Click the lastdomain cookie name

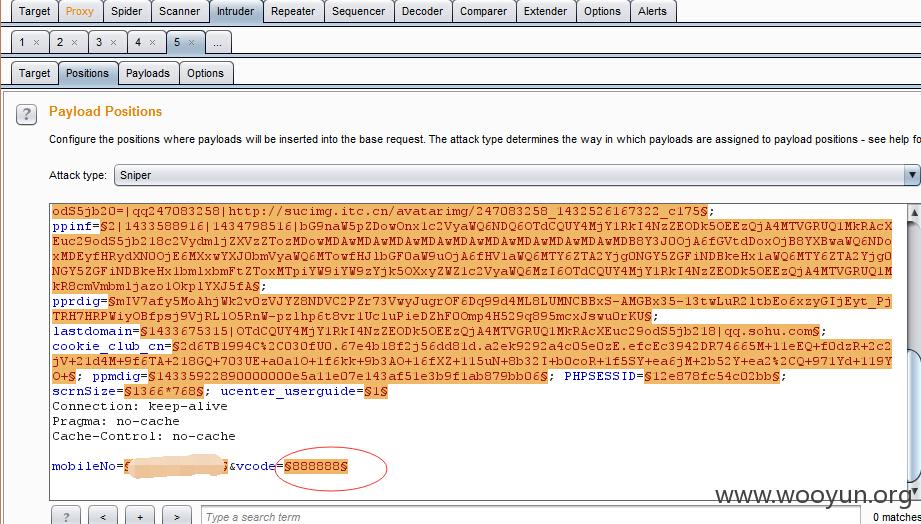[x=95, y=331]
